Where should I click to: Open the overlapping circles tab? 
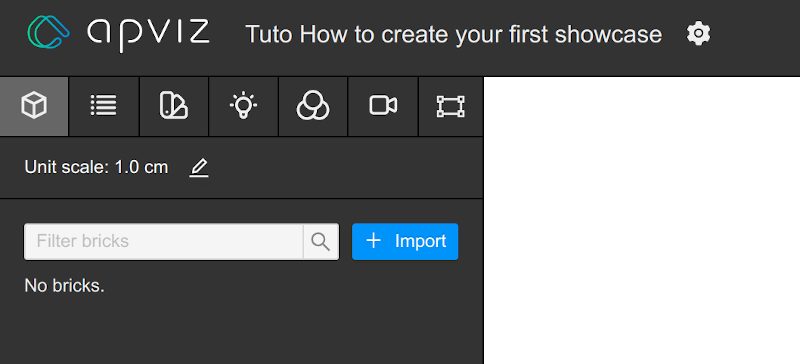coord(313,106)
